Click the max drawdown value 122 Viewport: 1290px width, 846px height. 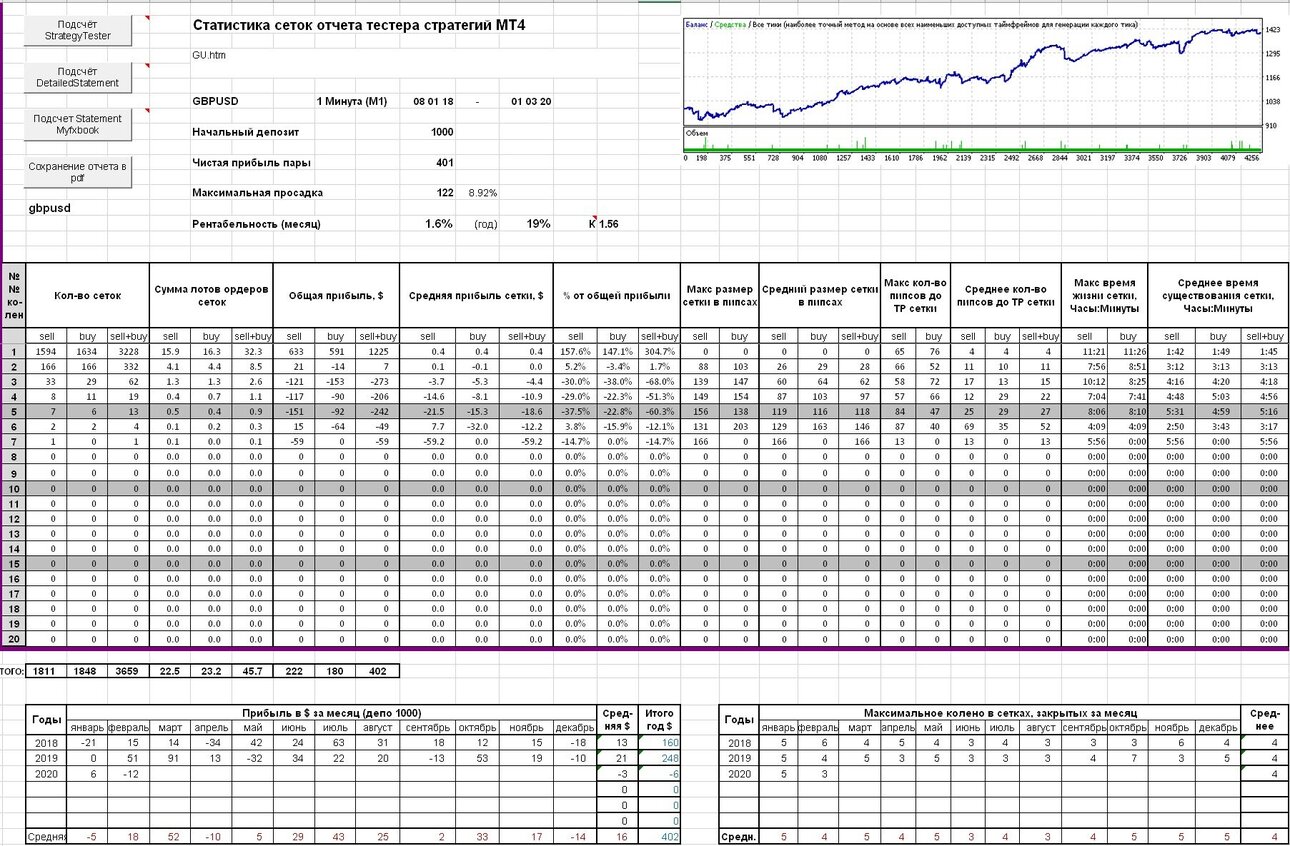444,193
